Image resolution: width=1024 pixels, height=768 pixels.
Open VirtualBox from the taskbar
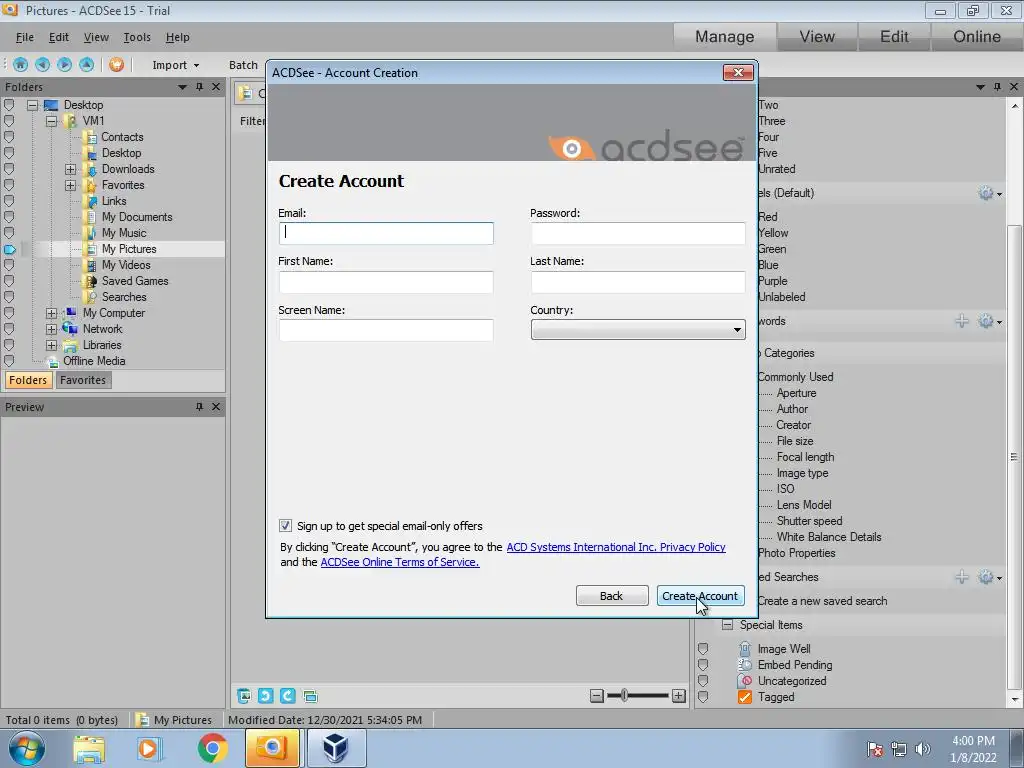point(335,748)
